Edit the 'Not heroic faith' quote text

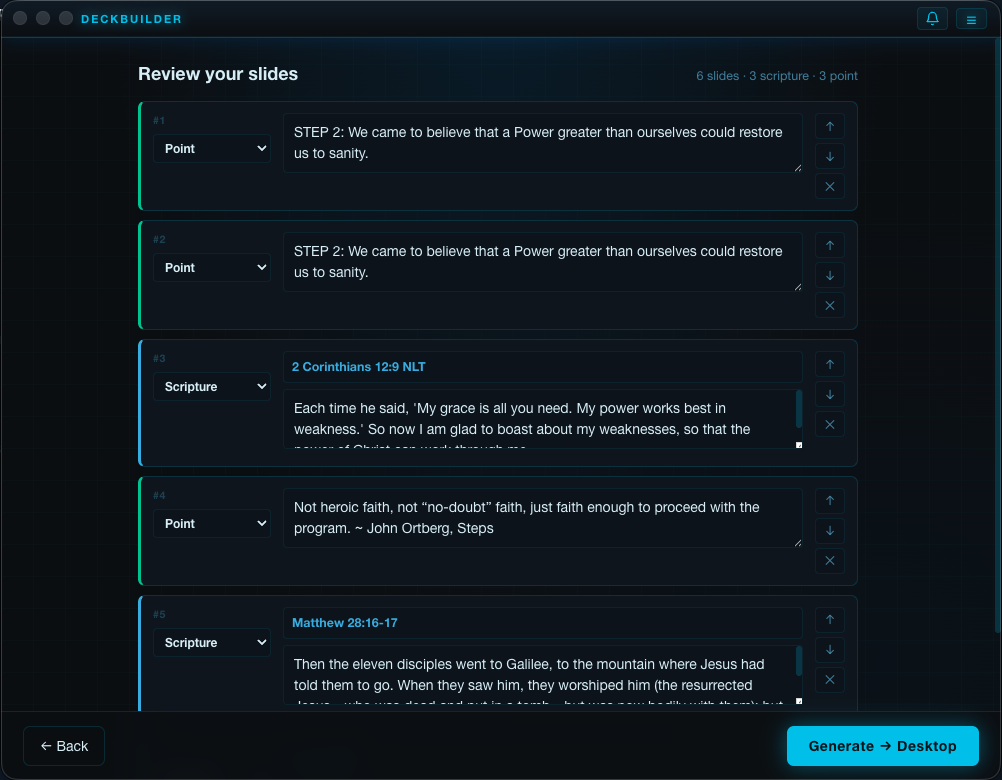tap(543, 518)
